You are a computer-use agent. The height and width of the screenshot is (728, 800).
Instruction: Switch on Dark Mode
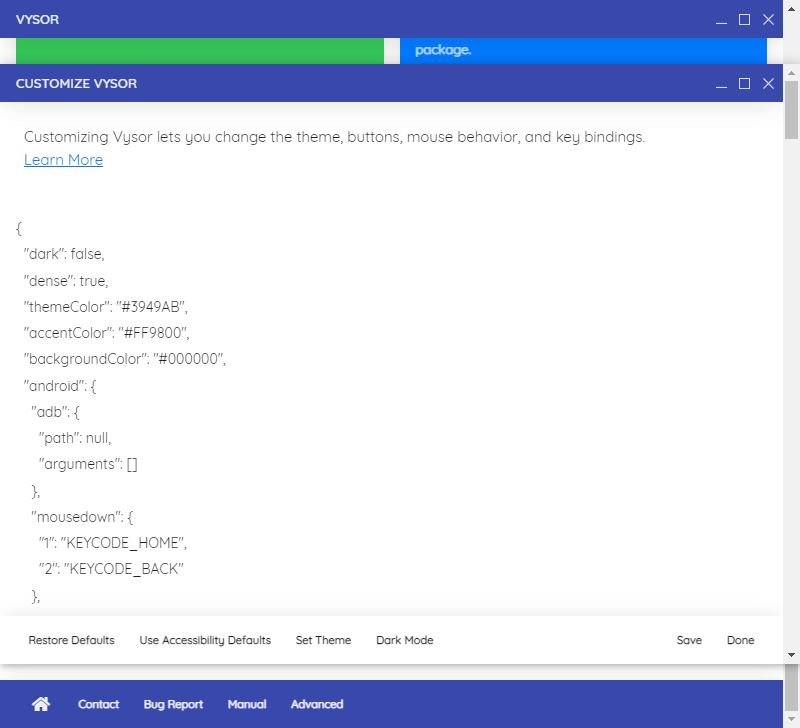click(x=405, y=640)
